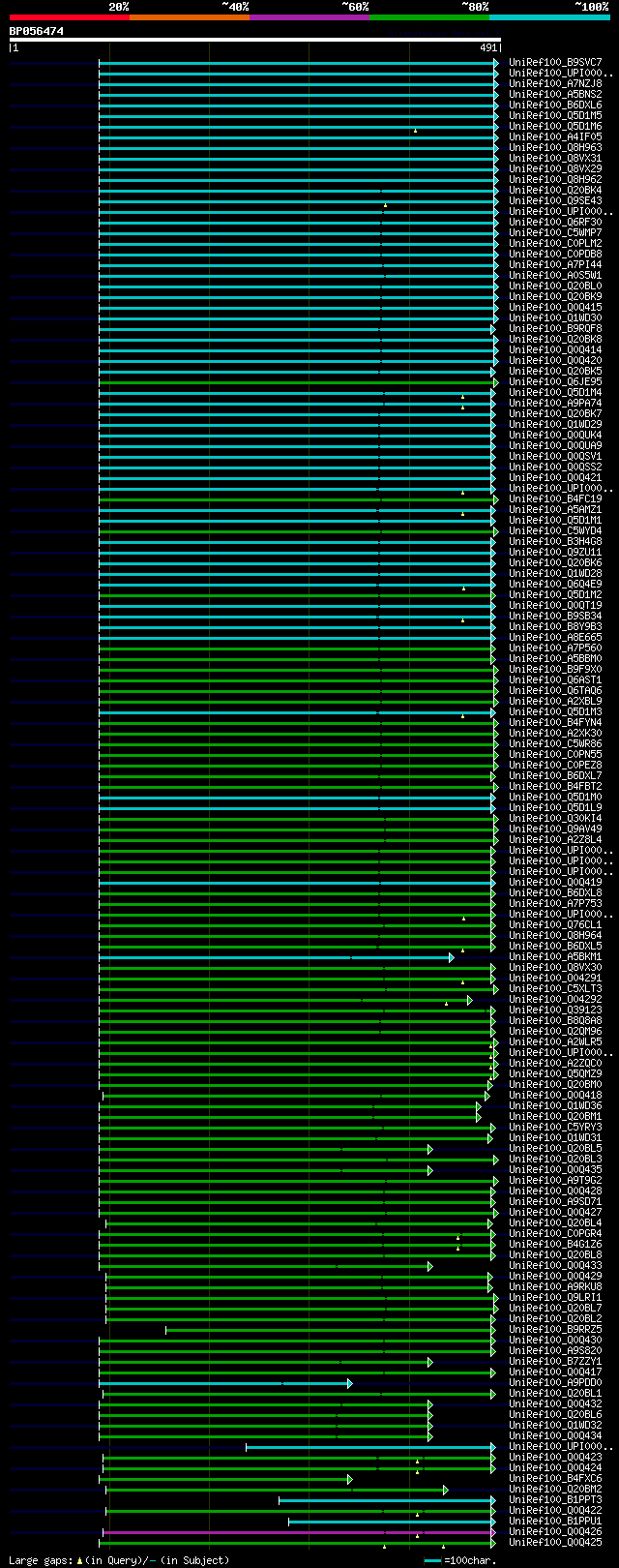Select the UniRef100_O04292 label
619x1568 pixels.
pyautogui.click(x=555, y=1000)
